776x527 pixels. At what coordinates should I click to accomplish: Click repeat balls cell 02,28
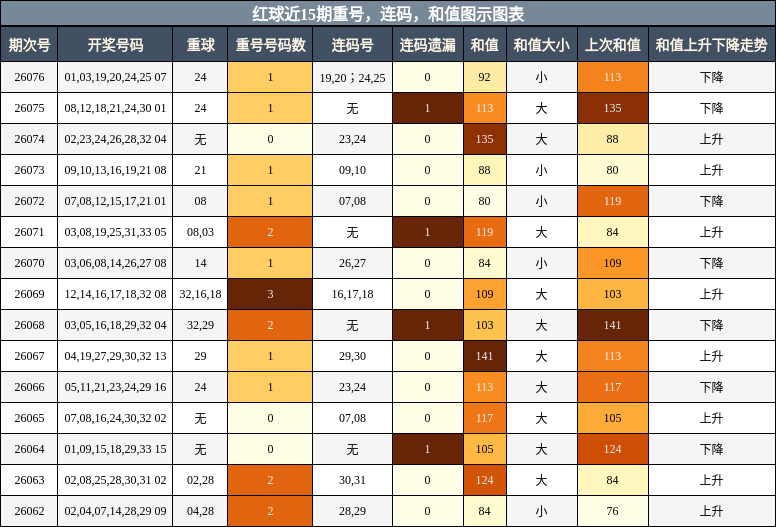(200, 480)
